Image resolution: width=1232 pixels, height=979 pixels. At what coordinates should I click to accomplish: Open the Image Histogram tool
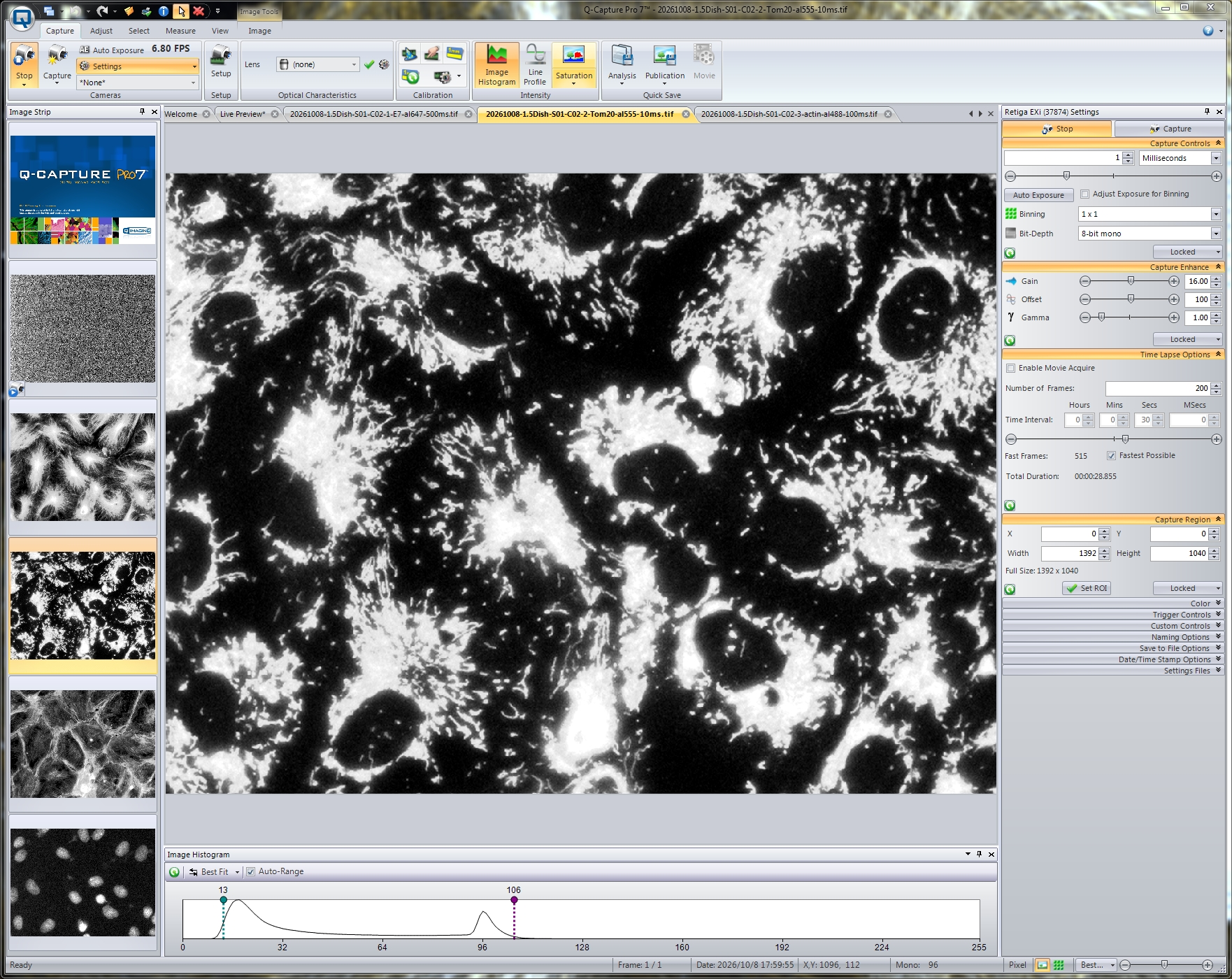pos(496,65)
